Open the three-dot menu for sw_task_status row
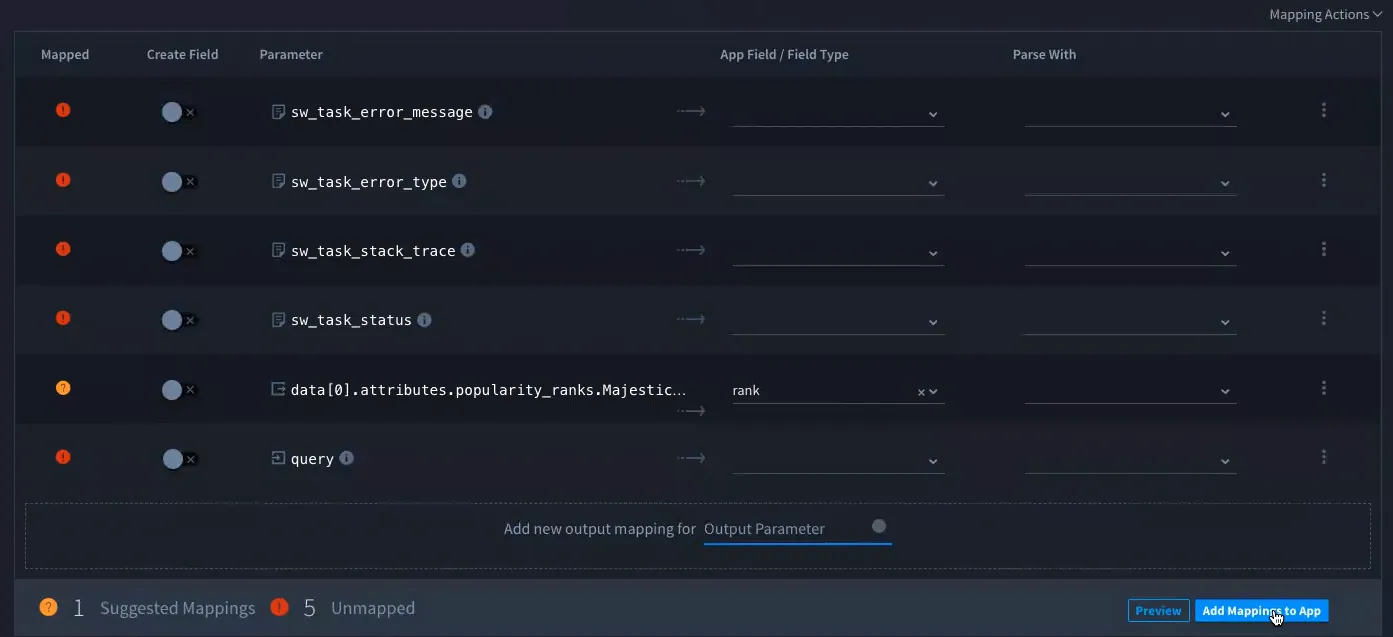This screenshot has width=1393, height=637. pos(1323,318)
